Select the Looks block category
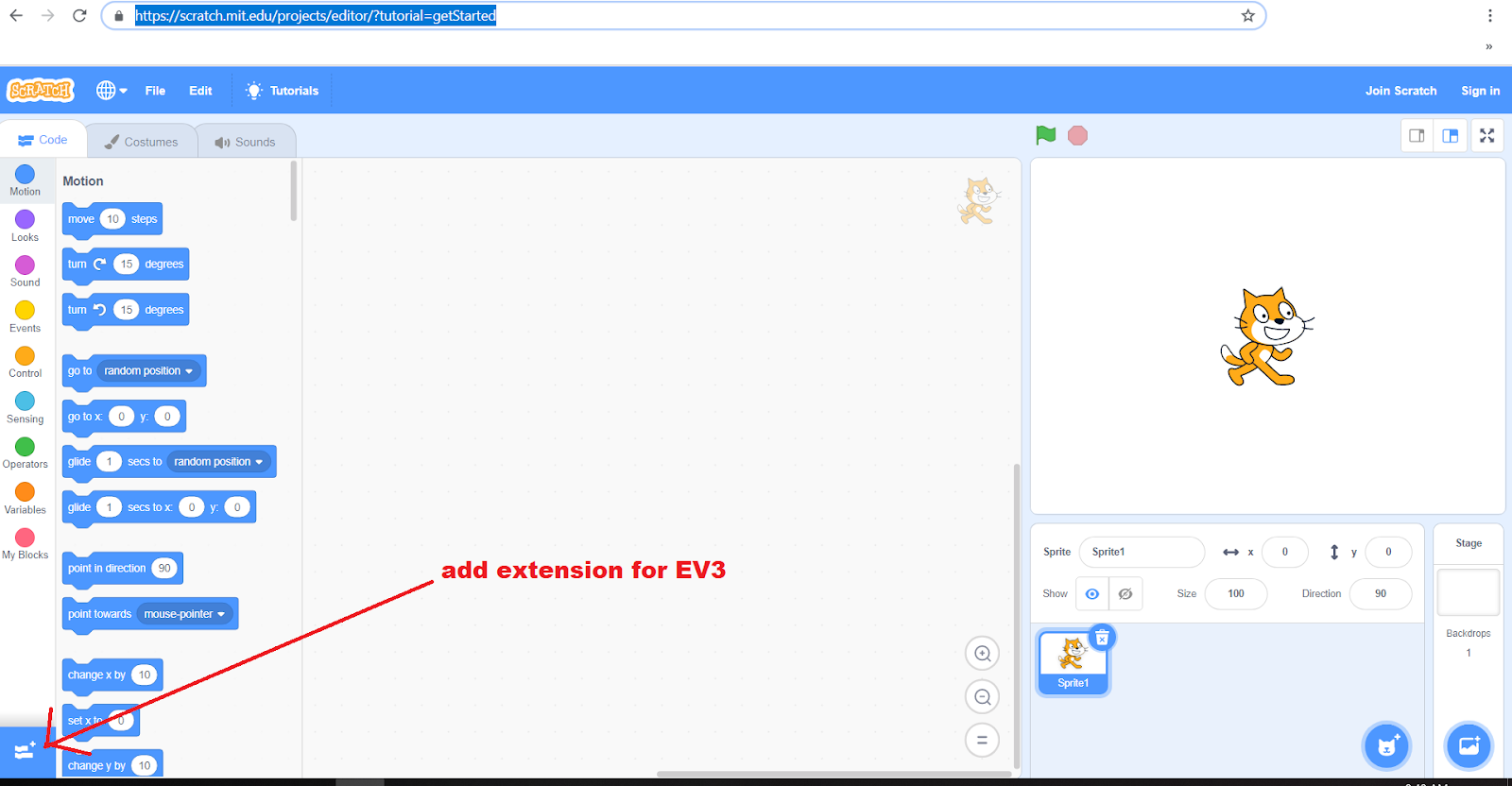 tap(26, 226)
